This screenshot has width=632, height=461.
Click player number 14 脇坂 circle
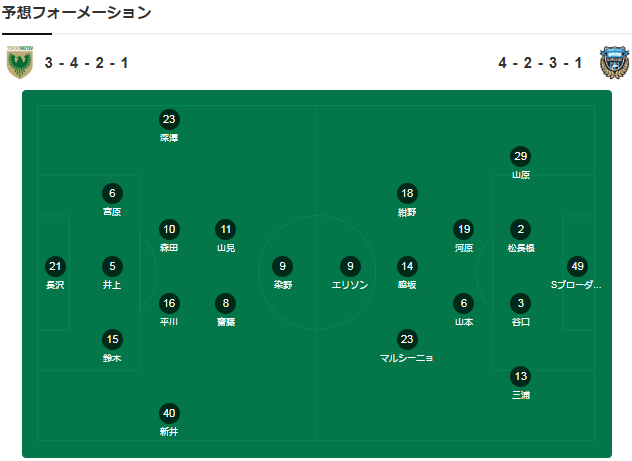[406, 266]
